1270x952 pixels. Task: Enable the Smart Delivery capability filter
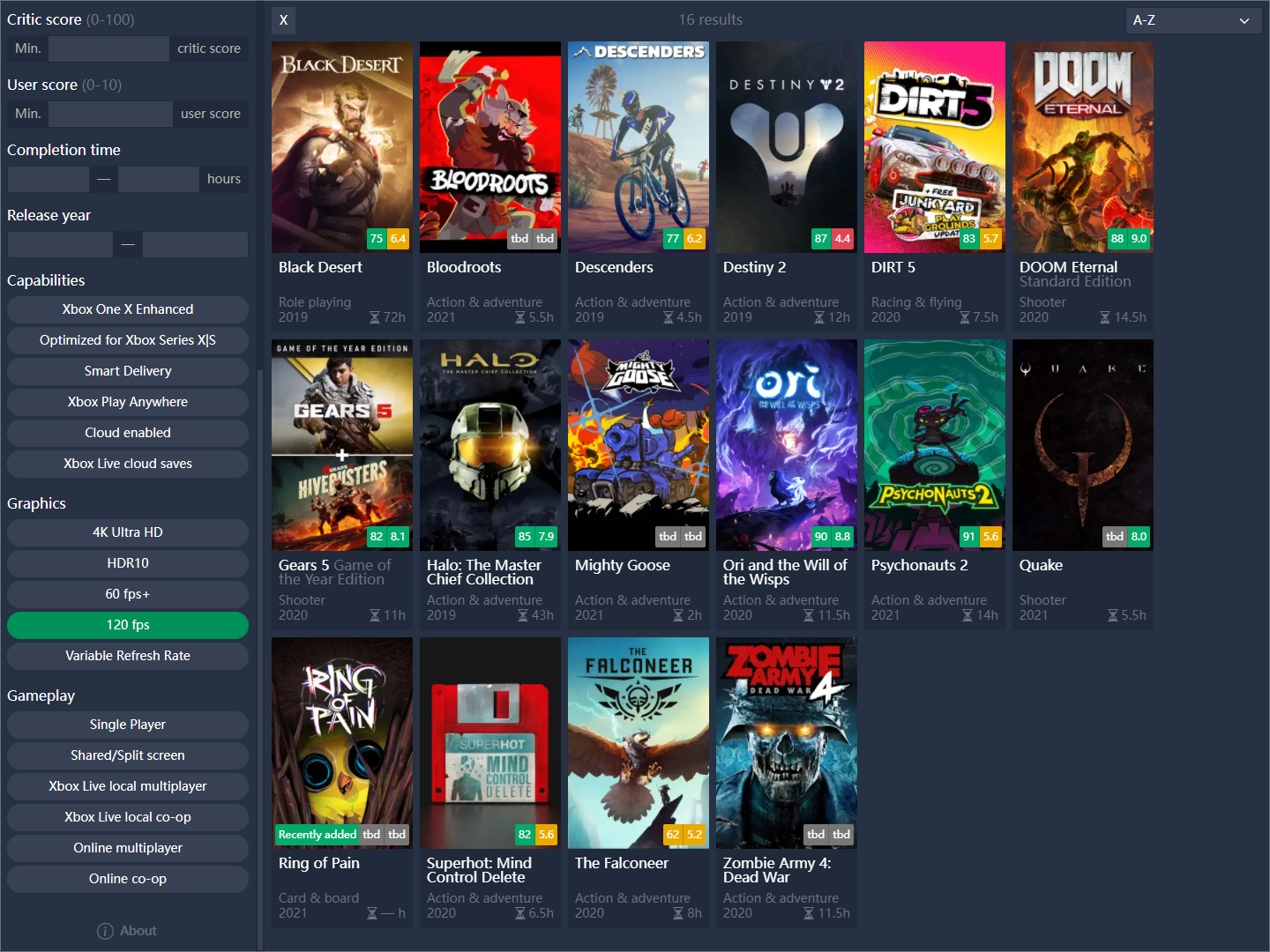pos(127,371)
